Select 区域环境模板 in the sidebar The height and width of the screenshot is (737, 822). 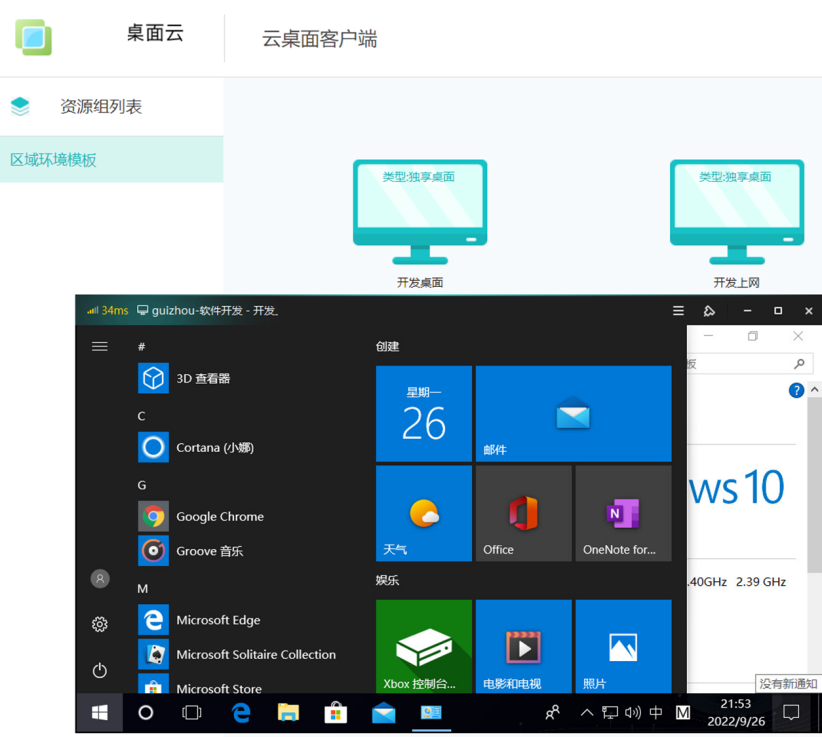click(x=112, y=160)
